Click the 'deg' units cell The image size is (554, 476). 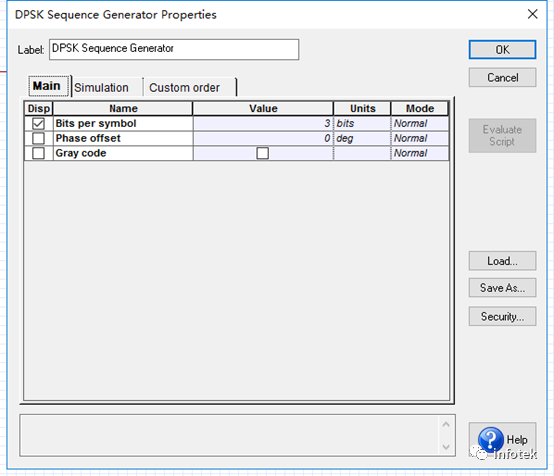(x=362, y=138)
